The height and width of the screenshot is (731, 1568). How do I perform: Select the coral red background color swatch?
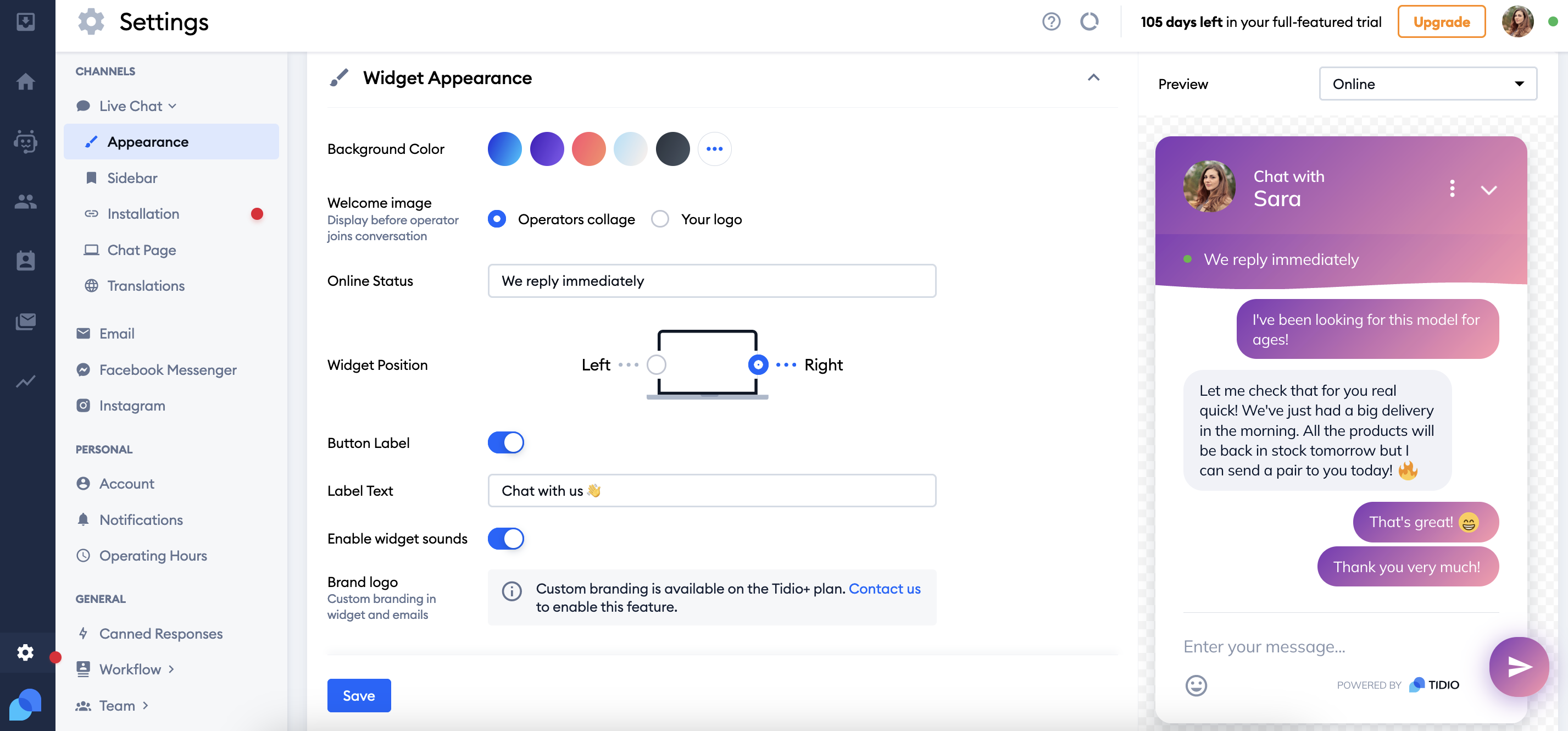(x=588, y=148)
